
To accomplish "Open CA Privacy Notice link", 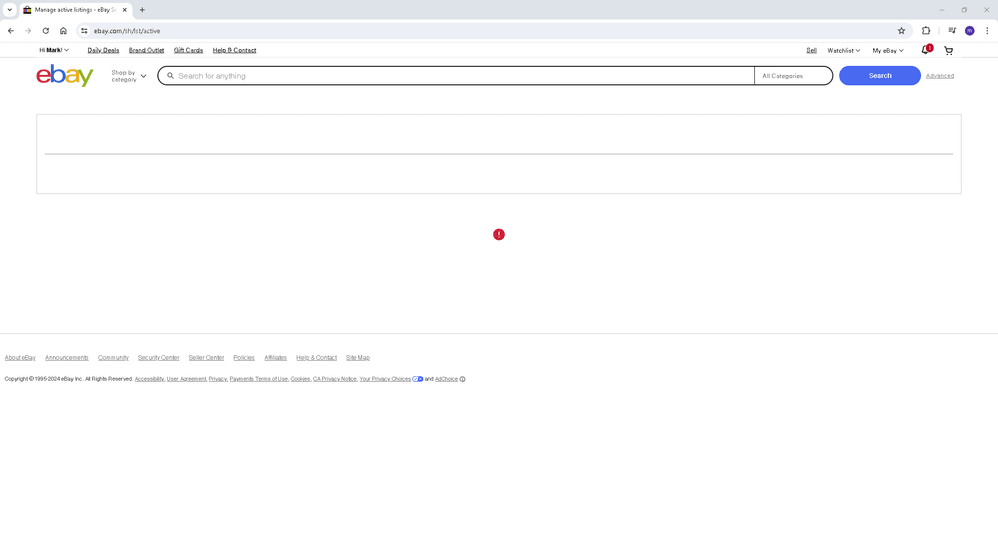I will pyautogui.click(x=335, y=379).
